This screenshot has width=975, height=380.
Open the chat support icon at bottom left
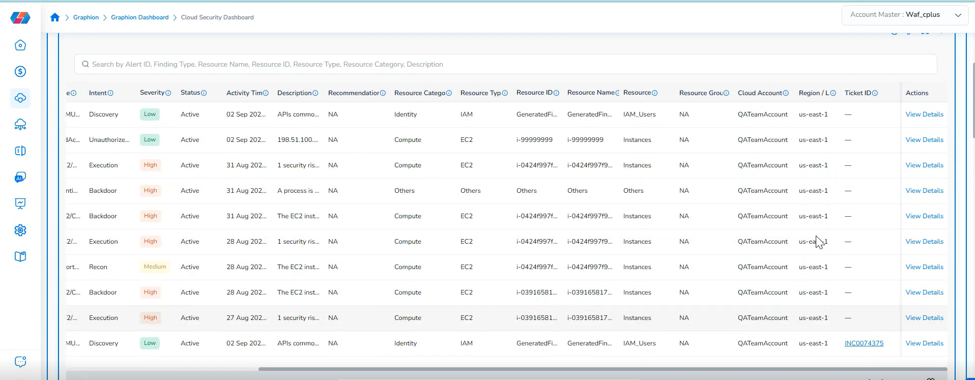(x=20, y=361)
